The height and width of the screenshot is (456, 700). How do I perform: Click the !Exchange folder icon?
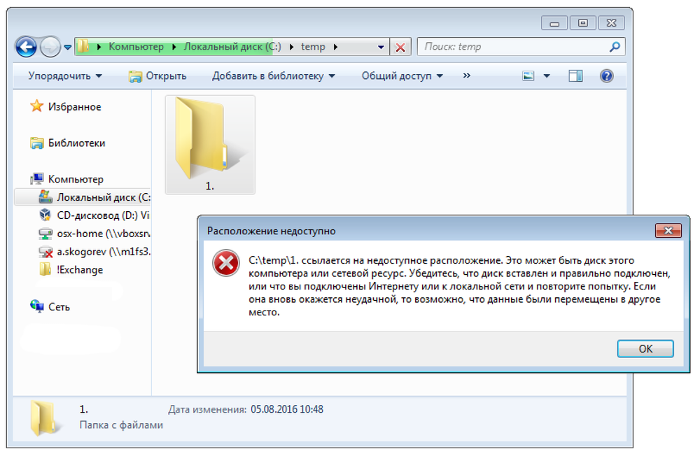45,269
